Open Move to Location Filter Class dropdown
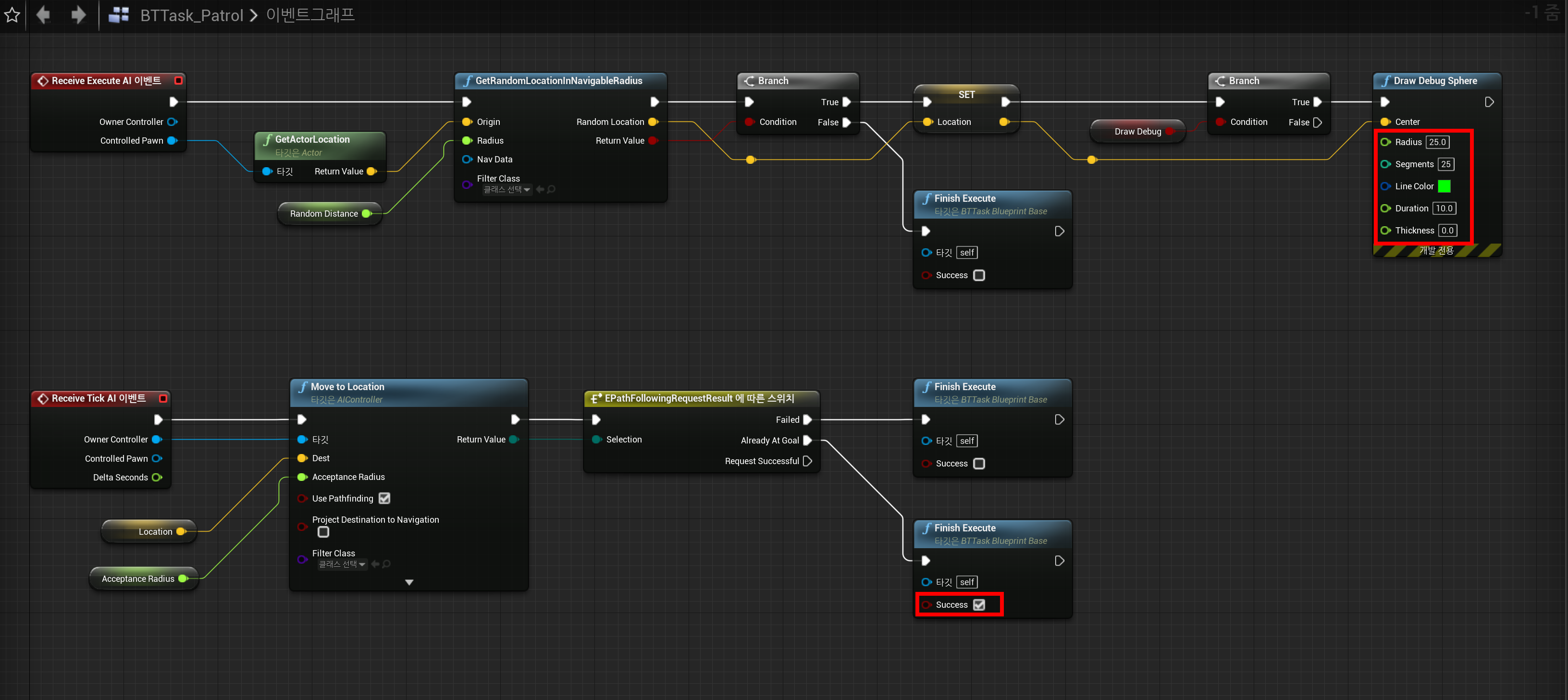The width and height of the screenshot is (1568, 700). 342,564
